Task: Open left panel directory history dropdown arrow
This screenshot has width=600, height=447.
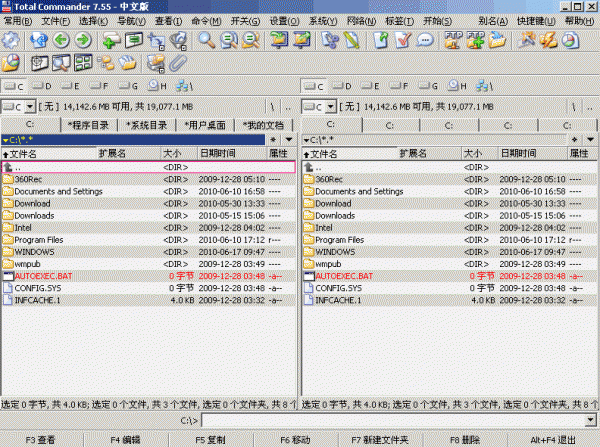Action: (x=289, y=140)
